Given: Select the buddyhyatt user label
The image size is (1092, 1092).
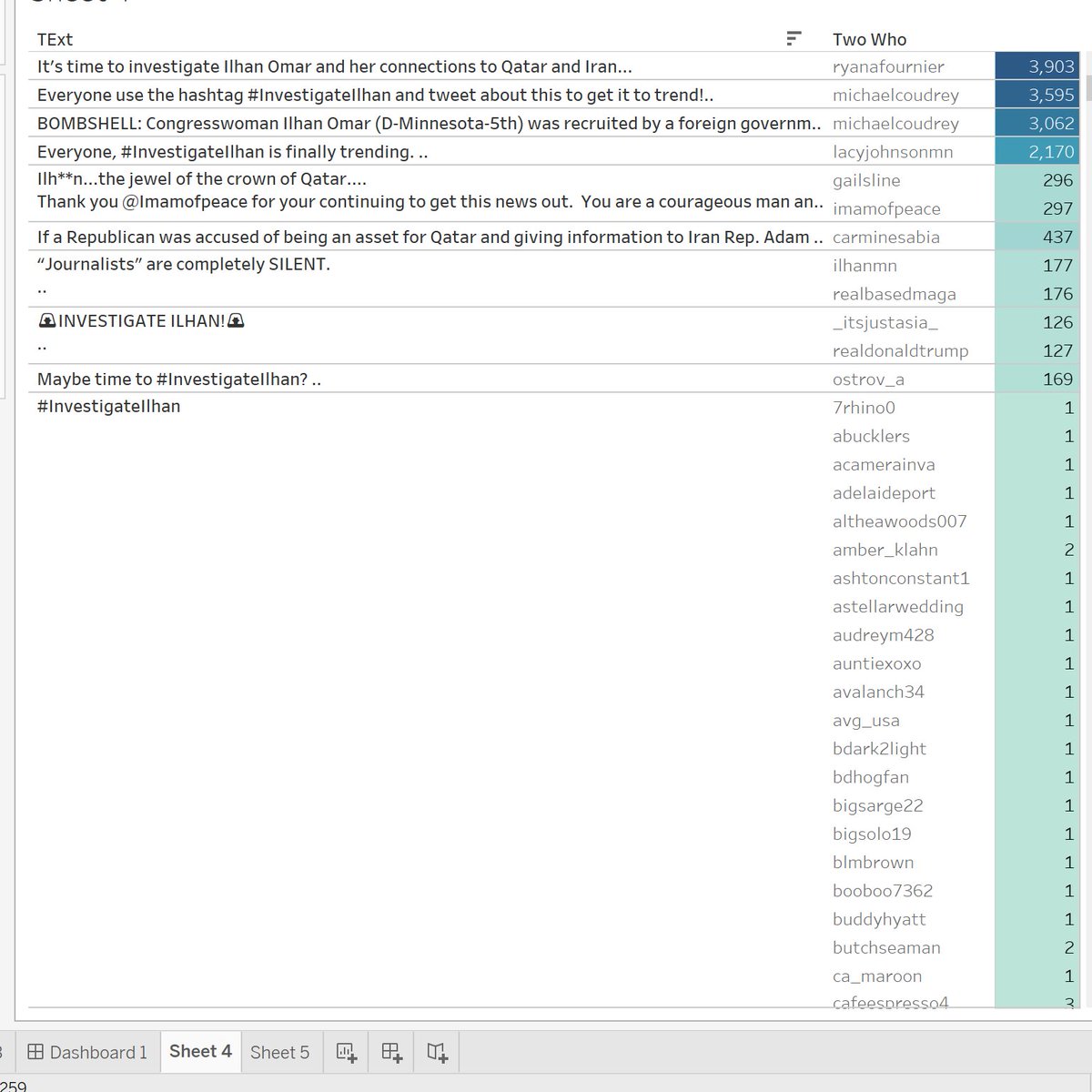Looking at the screenshot, I should coord(879,919).
